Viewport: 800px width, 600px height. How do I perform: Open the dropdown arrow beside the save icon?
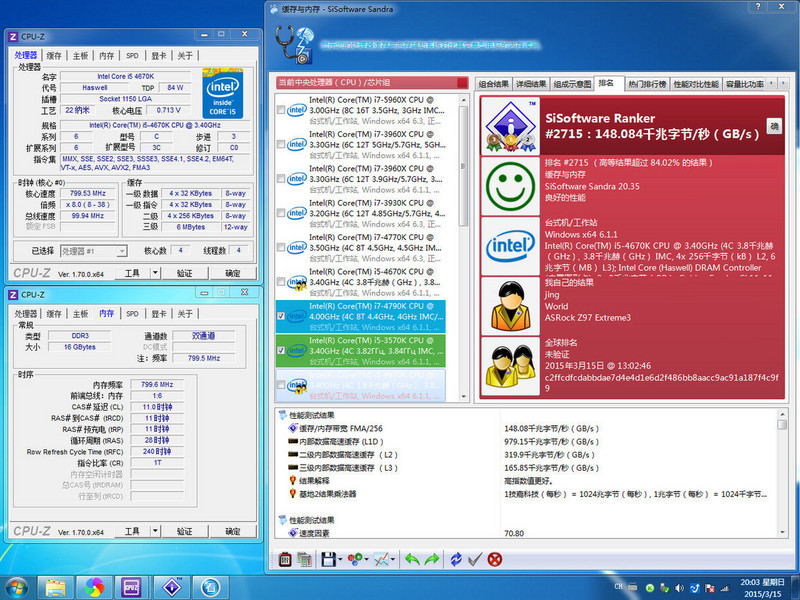coord(340,559)
